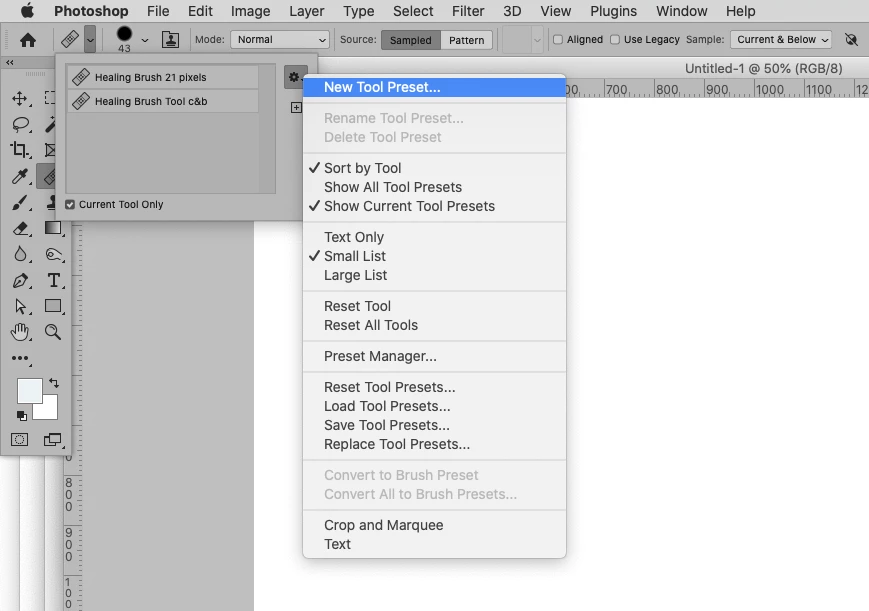
Task: Select the Pen tool
Action: [20, 281]
